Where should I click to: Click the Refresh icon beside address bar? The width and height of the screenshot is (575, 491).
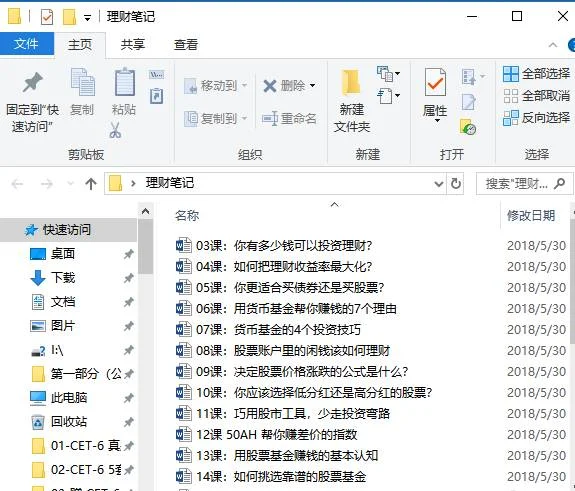coord(455,183)
